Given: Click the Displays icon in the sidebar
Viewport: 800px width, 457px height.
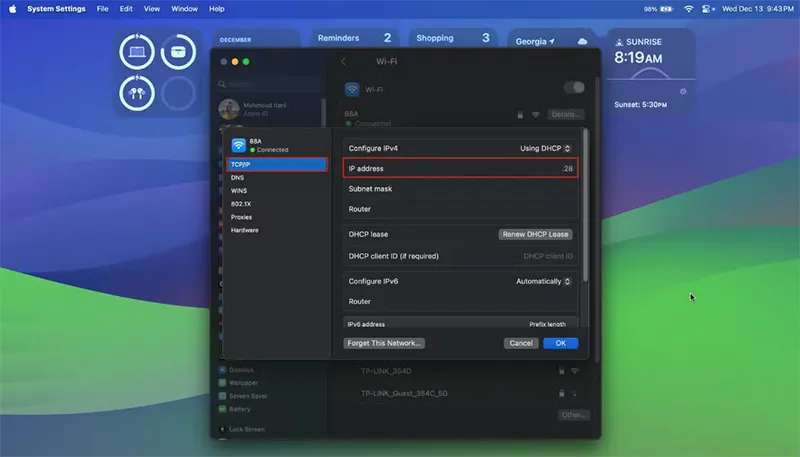Looking at the screenshot, I should click(222, 370).
